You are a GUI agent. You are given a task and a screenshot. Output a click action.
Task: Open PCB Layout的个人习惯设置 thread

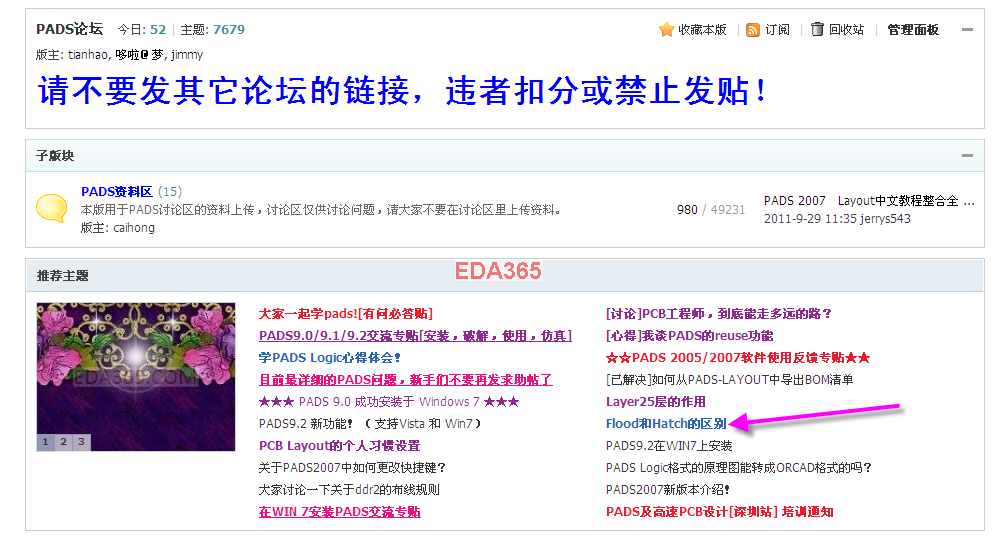pyautogui.click(x=339, y=446)
